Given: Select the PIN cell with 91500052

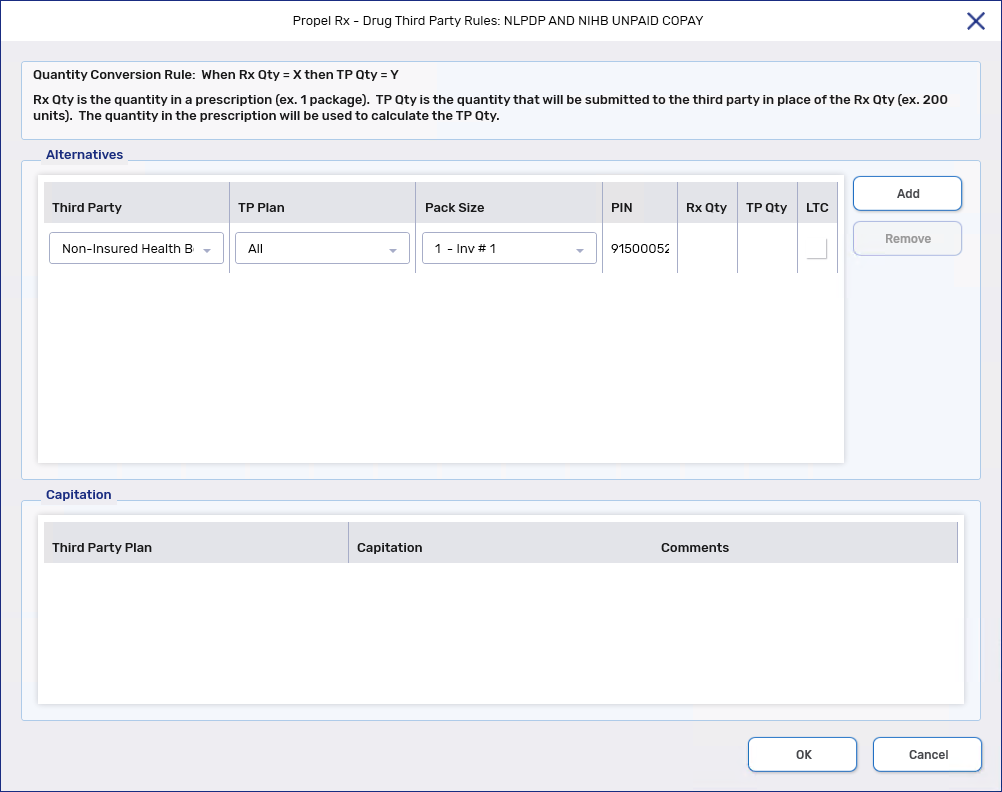Looking at the screenshot, I should point(639,249).
